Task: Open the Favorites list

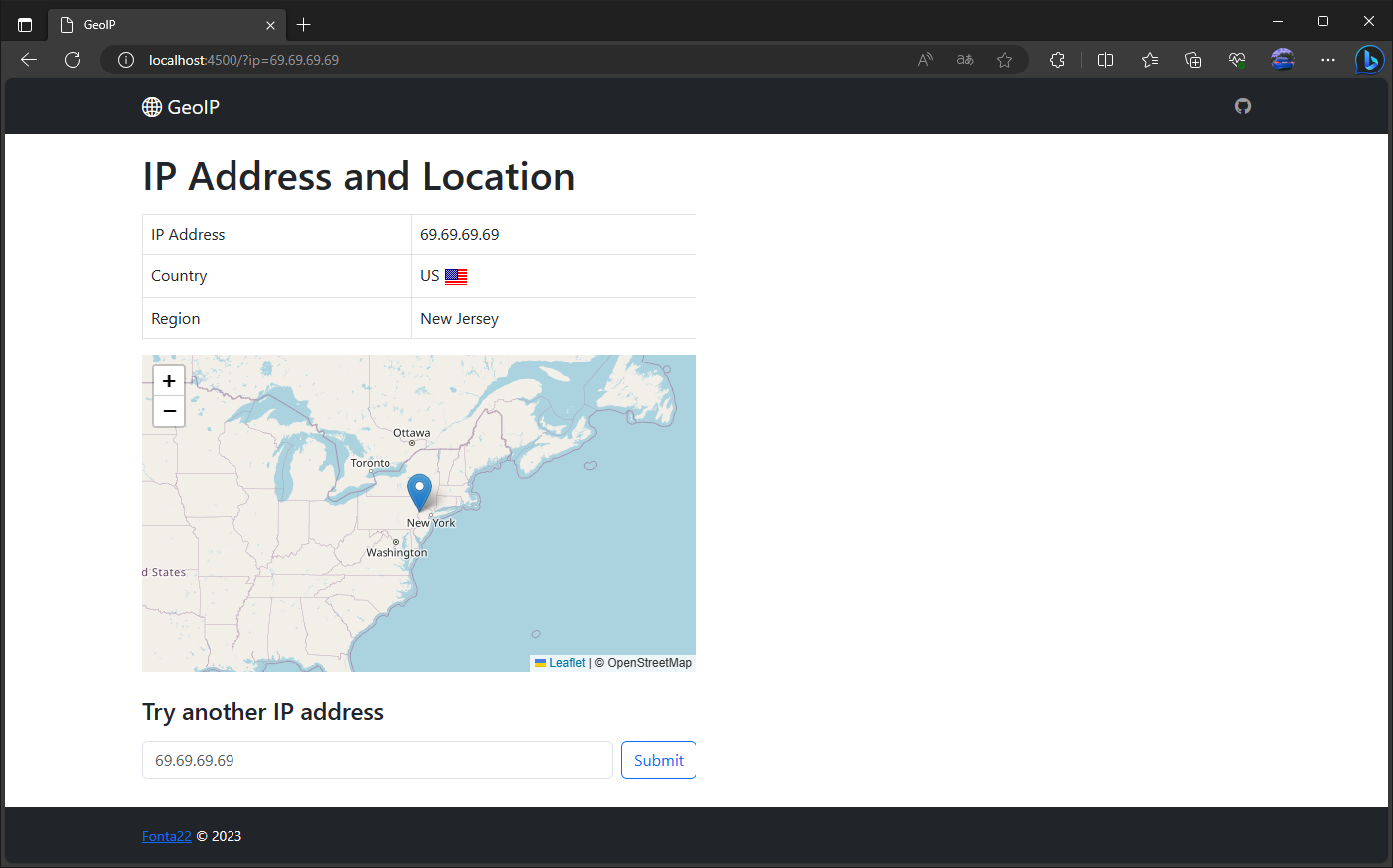Action: pyautogui.click(x=1150, y=60)
